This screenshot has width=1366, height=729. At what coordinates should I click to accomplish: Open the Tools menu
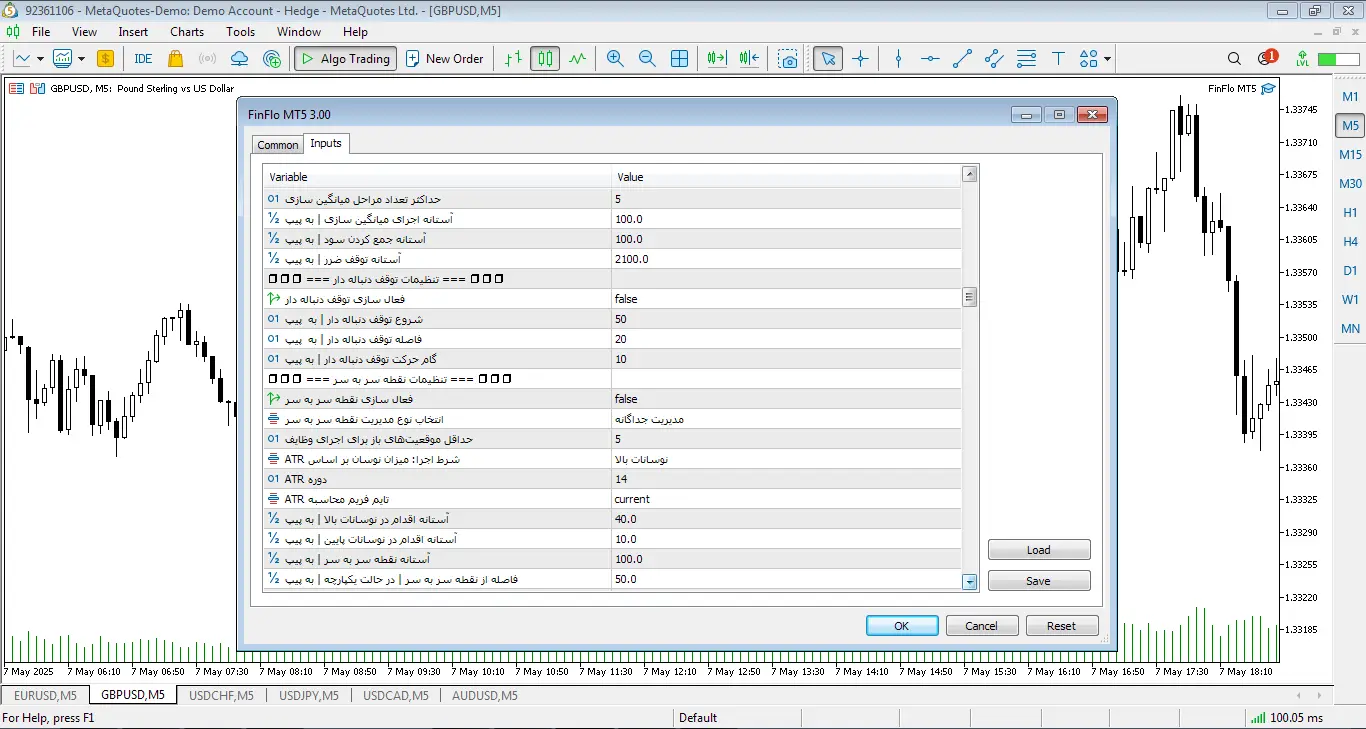(x=240, y=32)
